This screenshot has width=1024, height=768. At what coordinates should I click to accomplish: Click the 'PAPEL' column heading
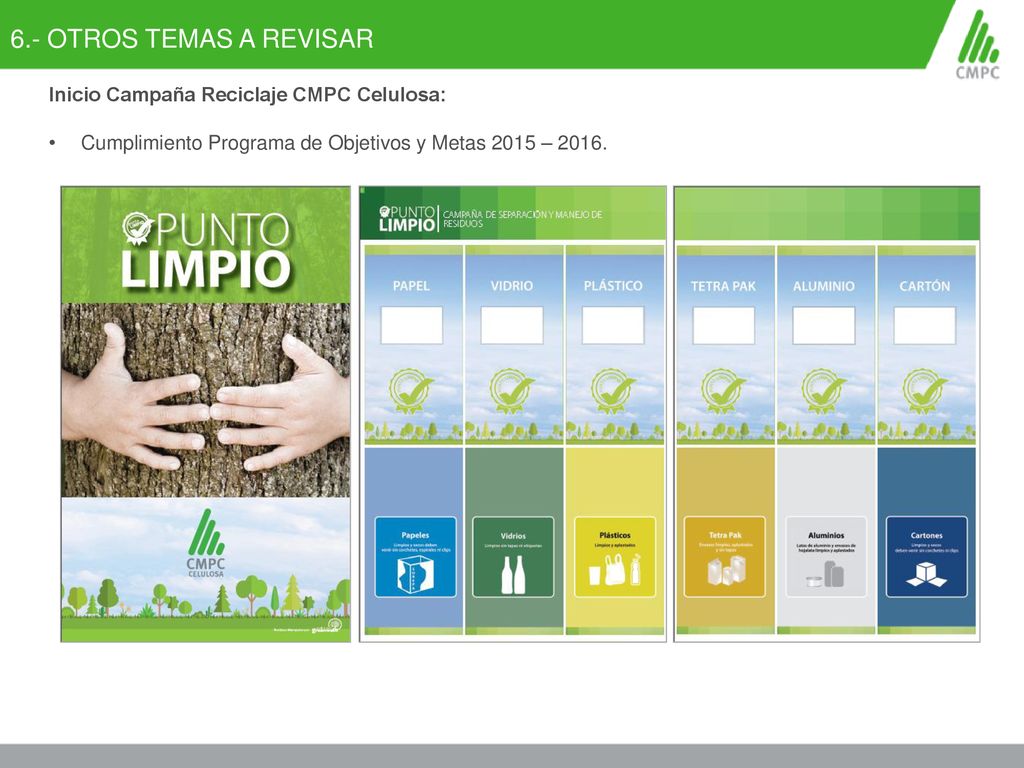(411, 286)
